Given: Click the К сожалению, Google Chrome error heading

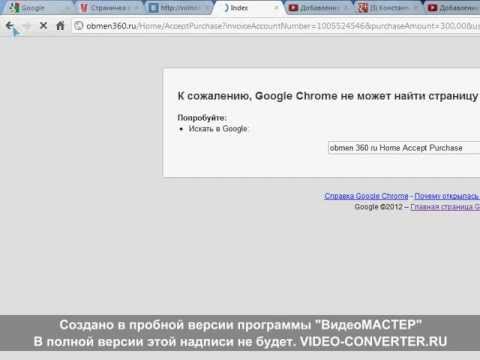Looking at the screenshot, I should click(x=328, y=96).
